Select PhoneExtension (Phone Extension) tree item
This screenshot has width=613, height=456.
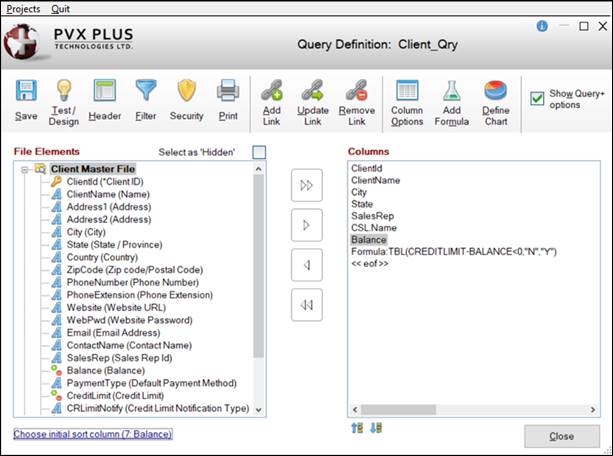tap(140, 295)
